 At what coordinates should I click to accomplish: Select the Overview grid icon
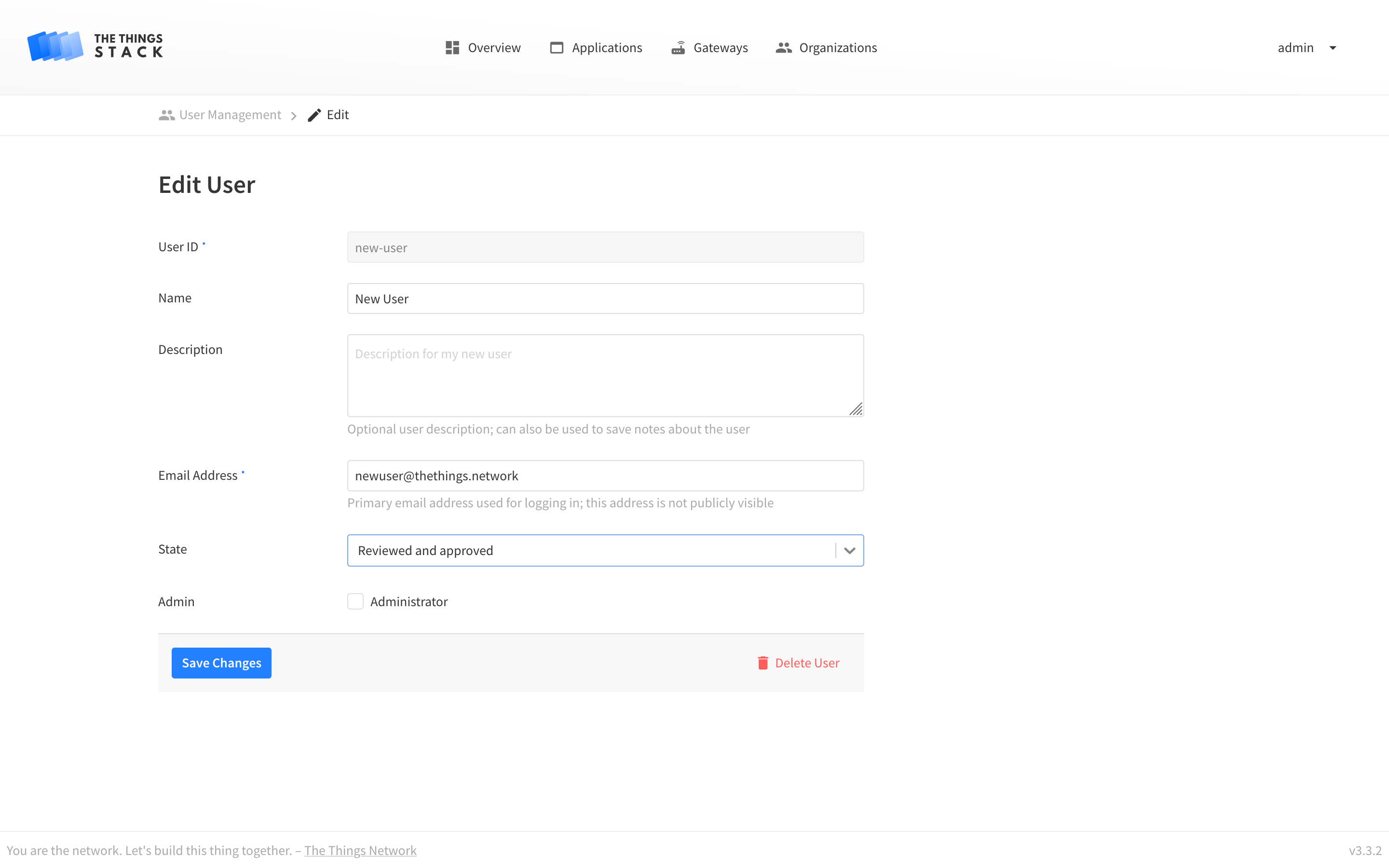pos(452,47)
